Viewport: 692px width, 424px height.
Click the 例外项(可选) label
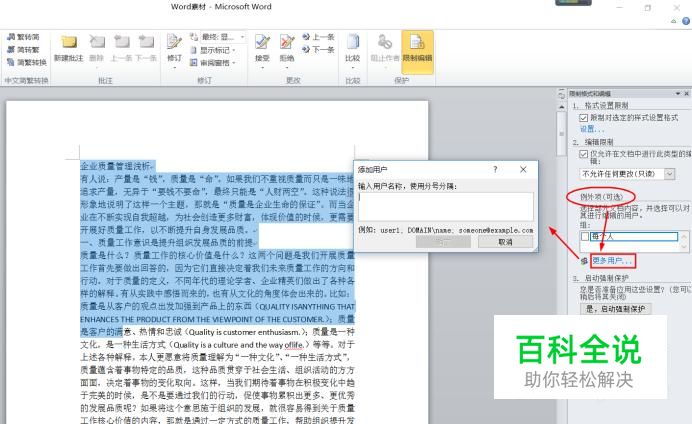tap(601, 197)
